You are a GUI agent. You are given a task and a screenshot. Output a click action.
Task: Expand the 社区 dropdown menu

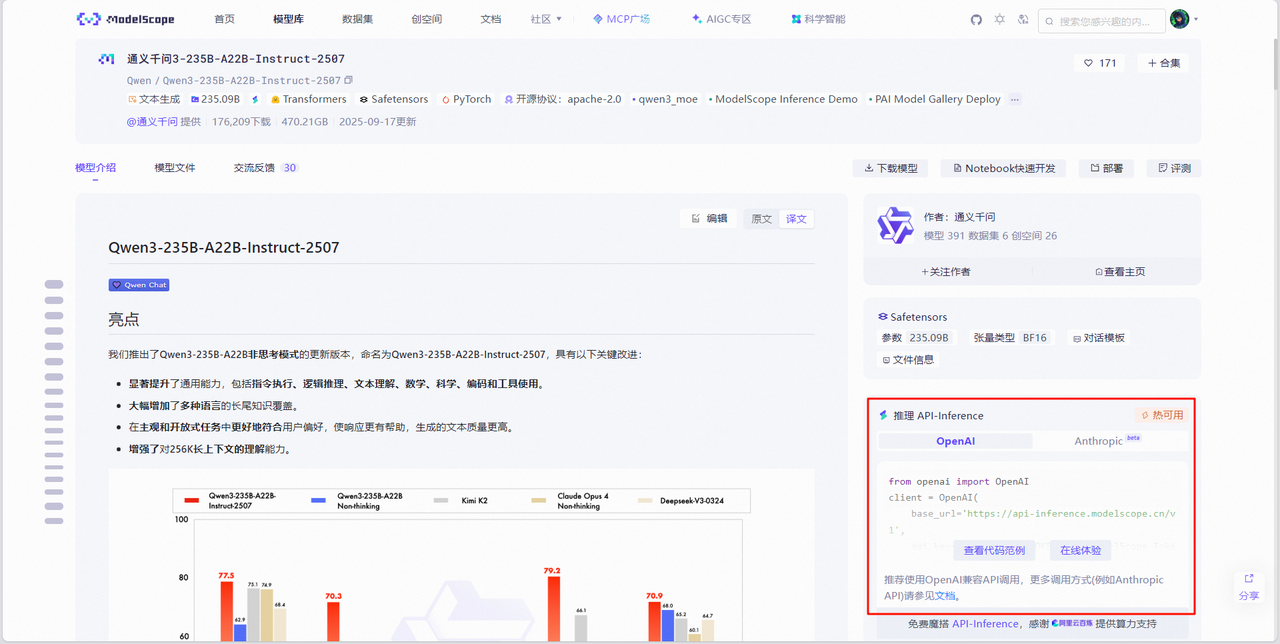click(x=546, y=19)
